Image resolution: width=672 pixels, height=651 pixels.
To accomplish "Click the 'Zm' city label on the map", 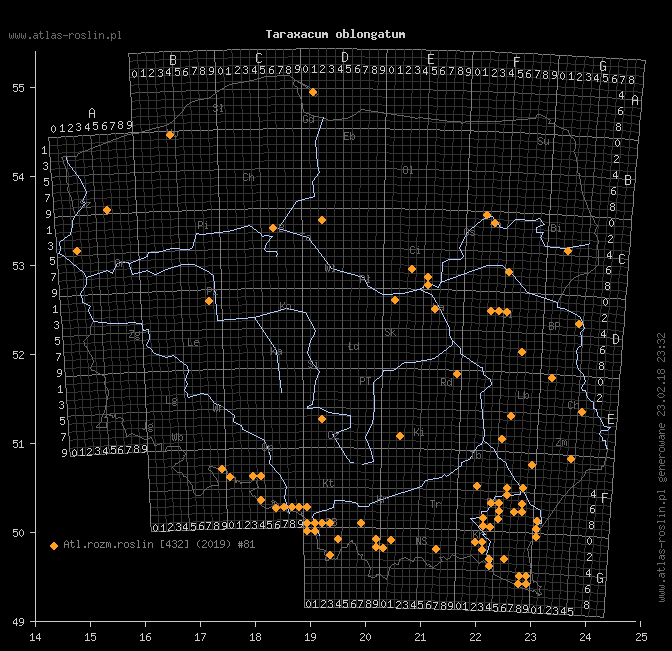I will click(x=562, y=443).
